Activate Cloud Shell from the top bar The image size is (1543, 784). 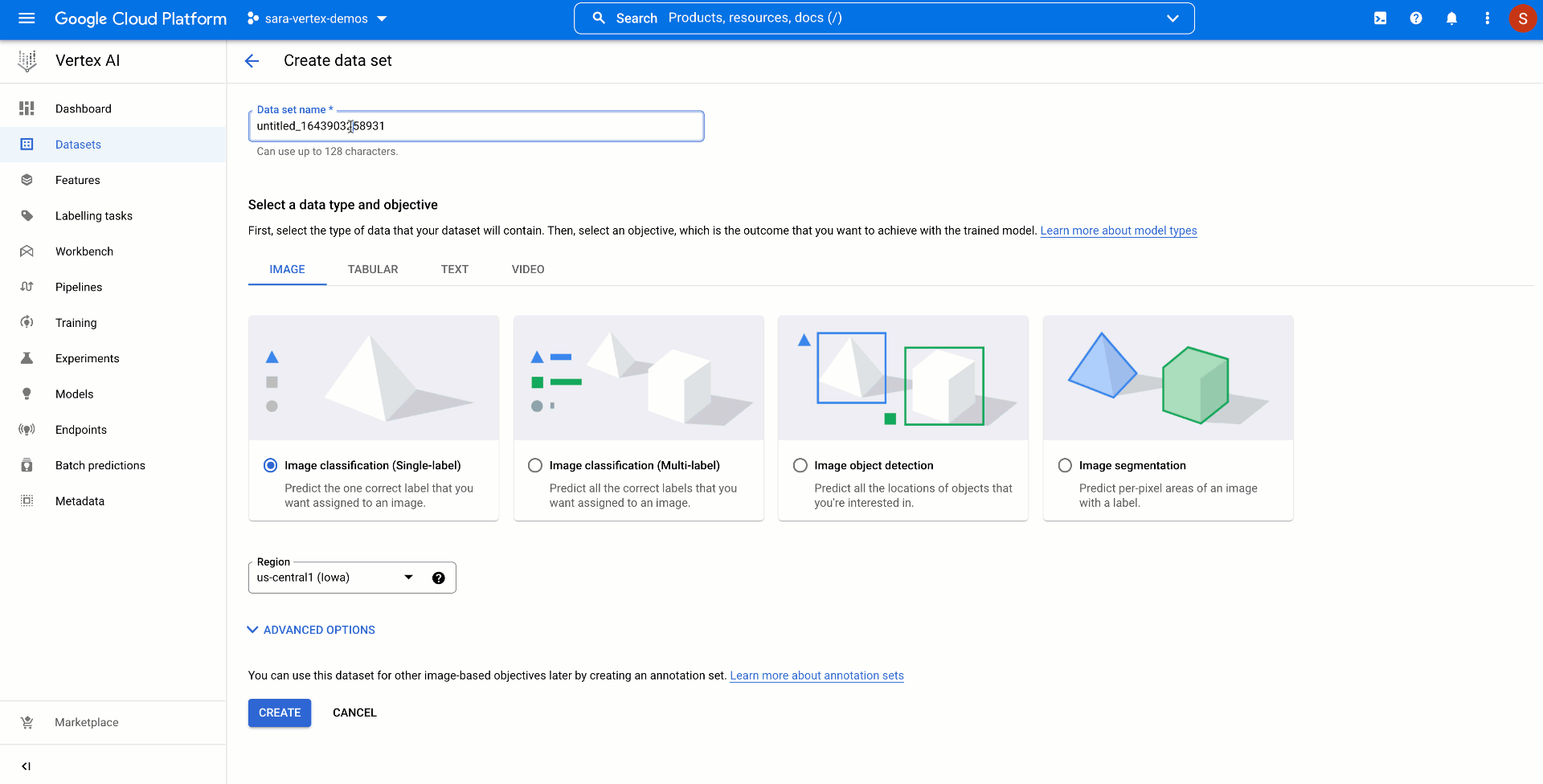tap(1380, 18)
